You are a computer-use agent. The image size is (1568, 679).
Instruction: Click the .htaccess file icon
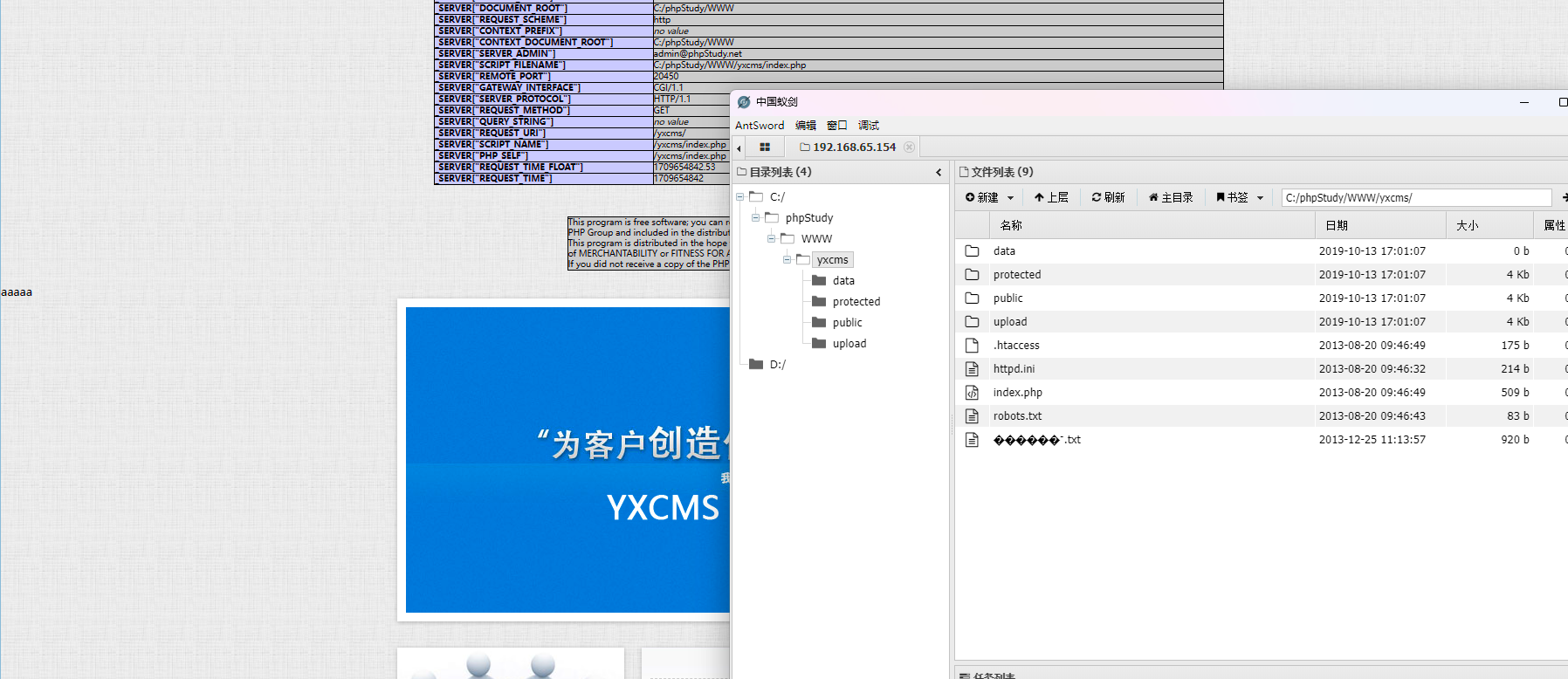coord(972,346)
